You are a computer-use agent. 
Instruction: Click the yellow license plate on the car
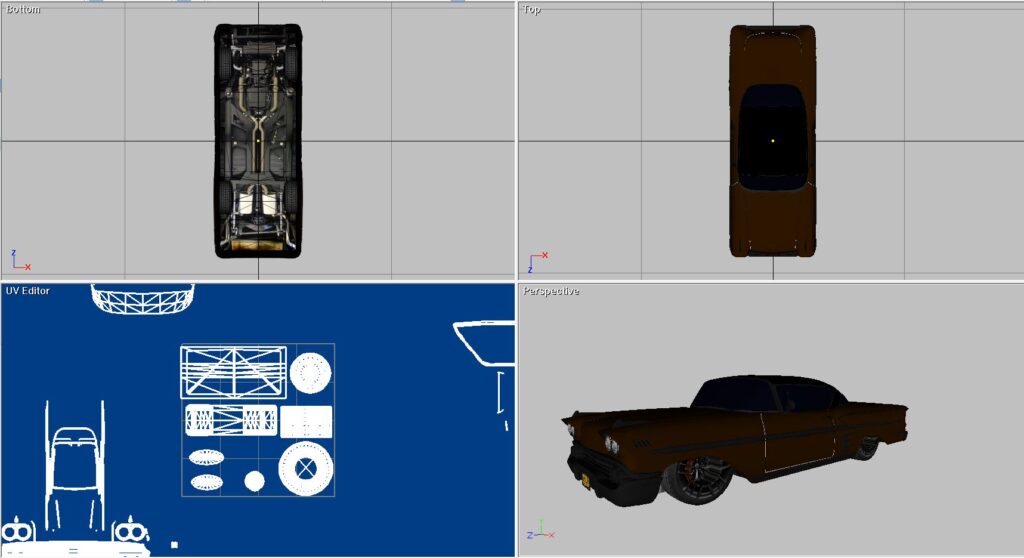(587, 481)
